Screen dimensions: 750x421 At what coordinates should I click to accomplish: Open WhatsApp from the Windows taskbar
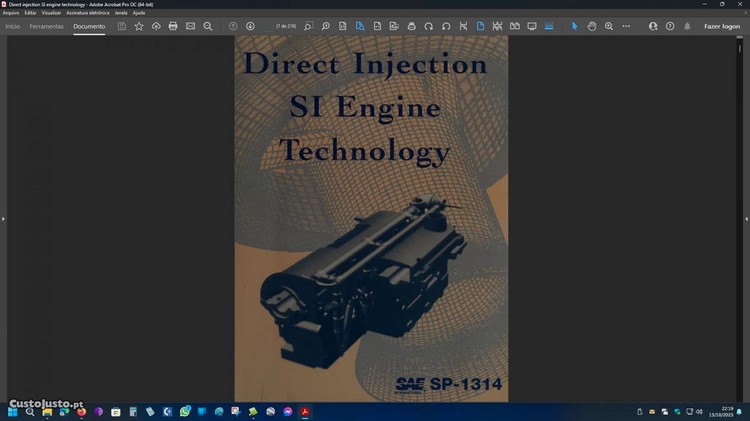[185, 411]
